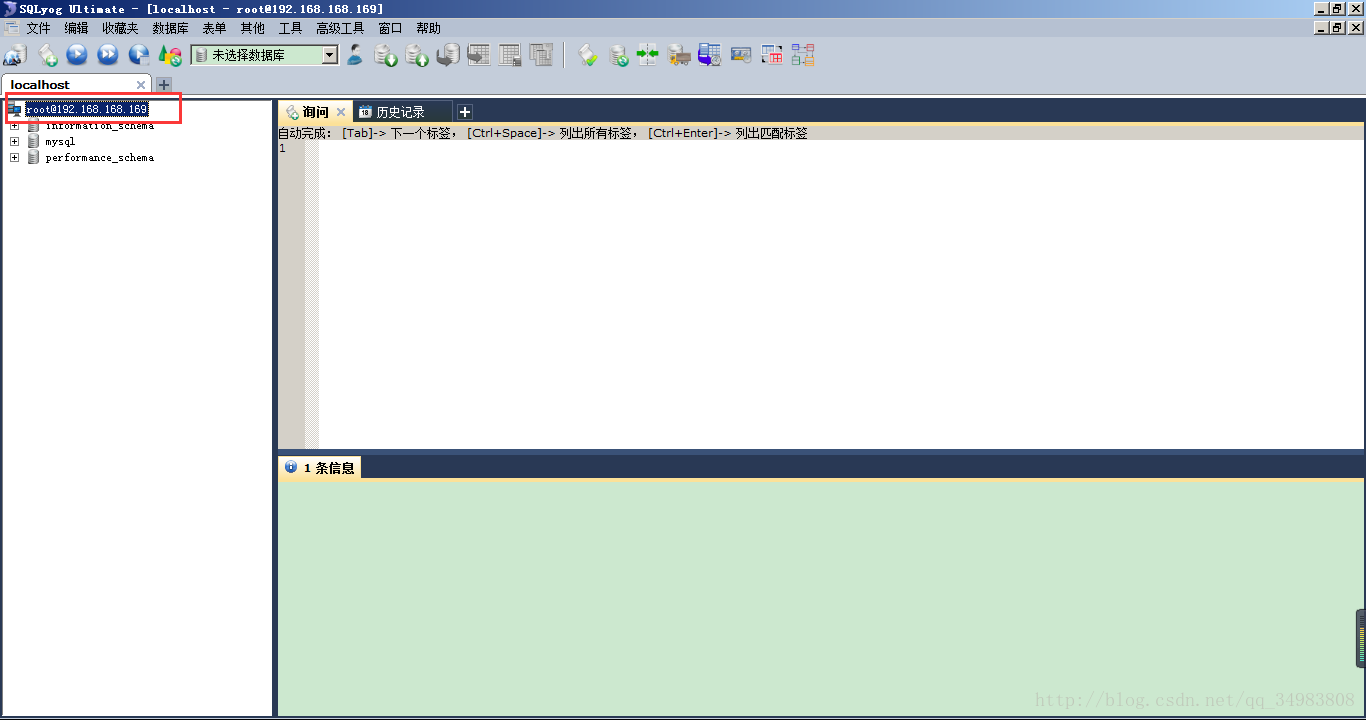This screenshot has width=1366, height=720.
Task: Click inside the SQL query editor area
Action: (840, 295)
